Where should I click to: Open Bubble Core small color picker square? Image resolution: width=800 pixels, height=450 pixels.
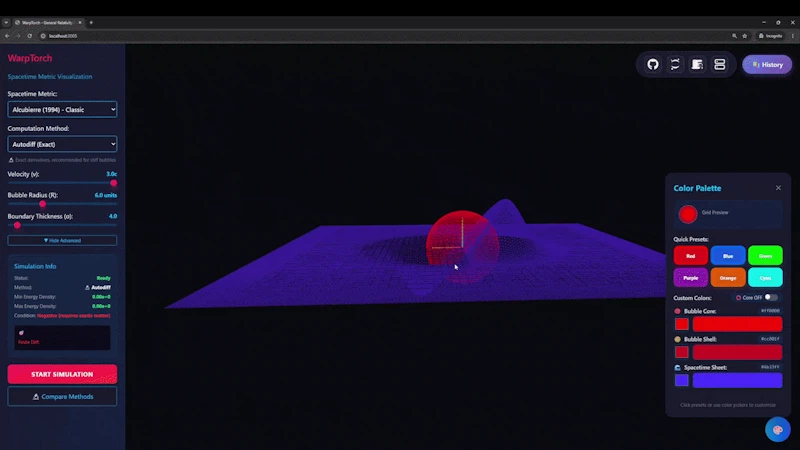click(x=682, y=324)
